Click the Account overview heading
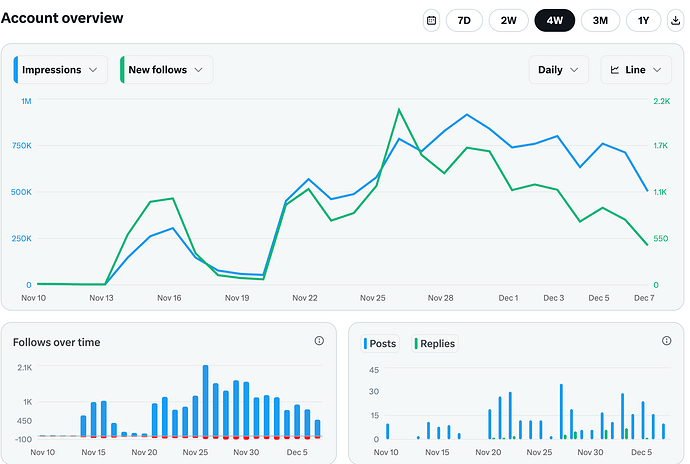Screen dimensions: 690x464 coord(62,18)
